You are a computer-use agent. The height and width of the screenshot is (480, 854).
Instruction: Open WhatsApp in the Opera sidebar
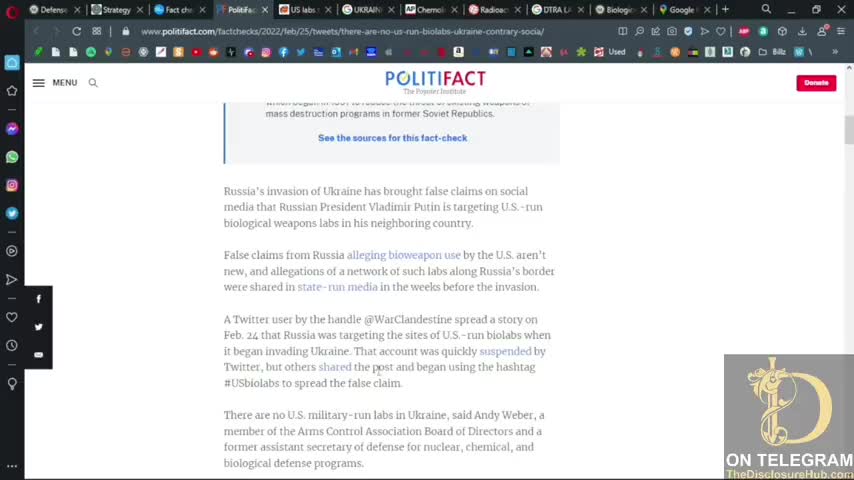12,157
